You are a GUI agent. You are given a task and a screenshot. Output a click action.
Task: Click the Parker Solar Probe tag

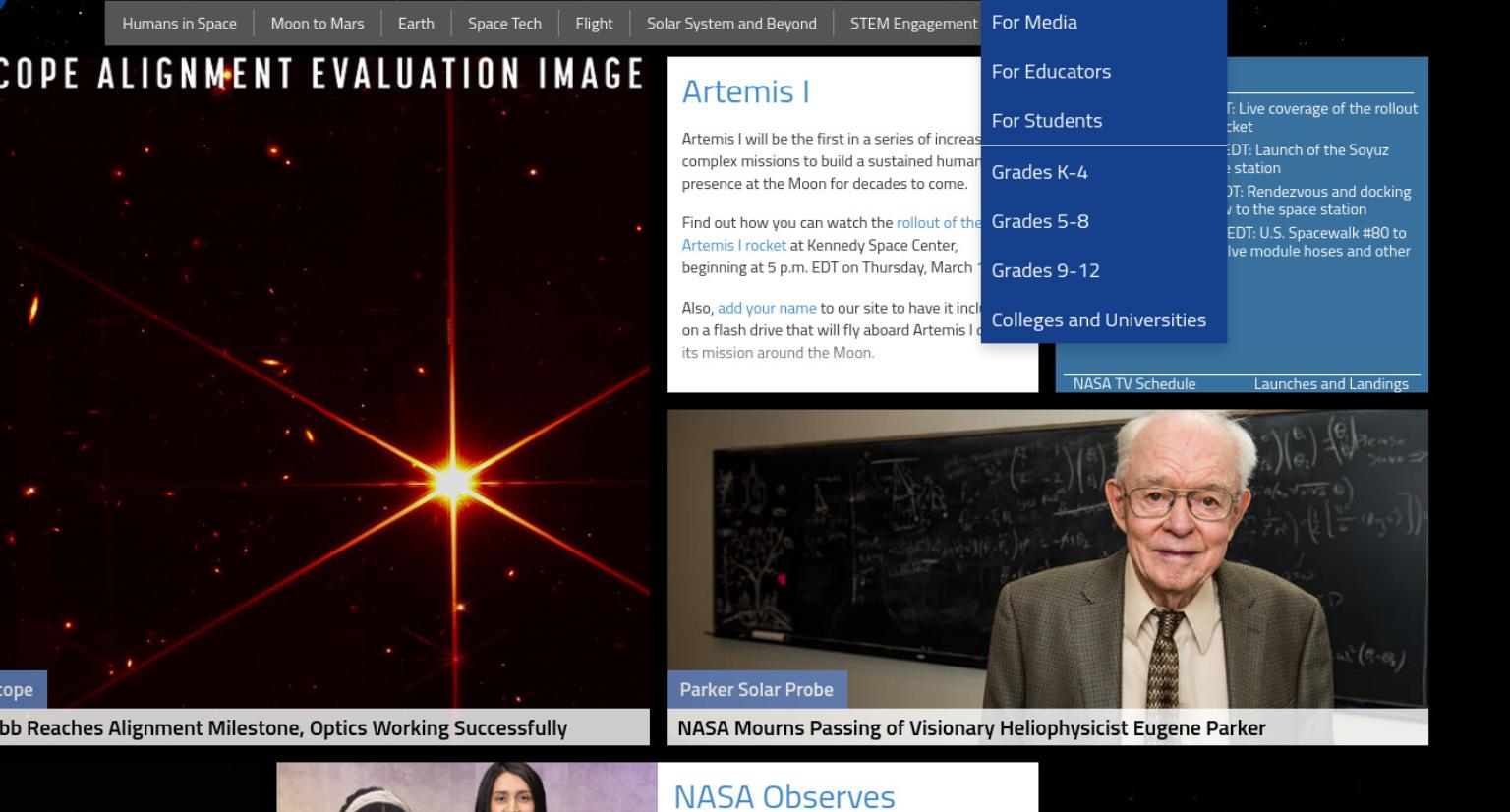coord(756,690)
